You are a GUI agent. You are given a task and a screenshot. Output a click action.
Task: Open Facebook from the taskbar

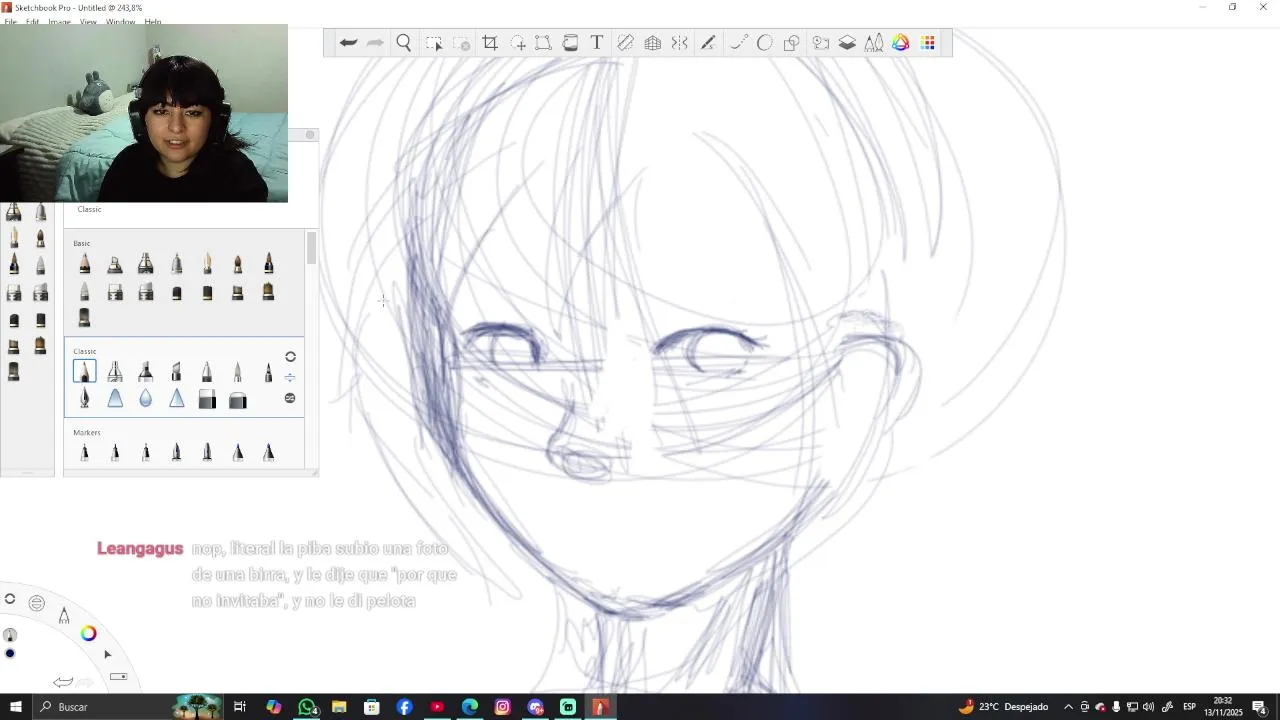[405, 707]
